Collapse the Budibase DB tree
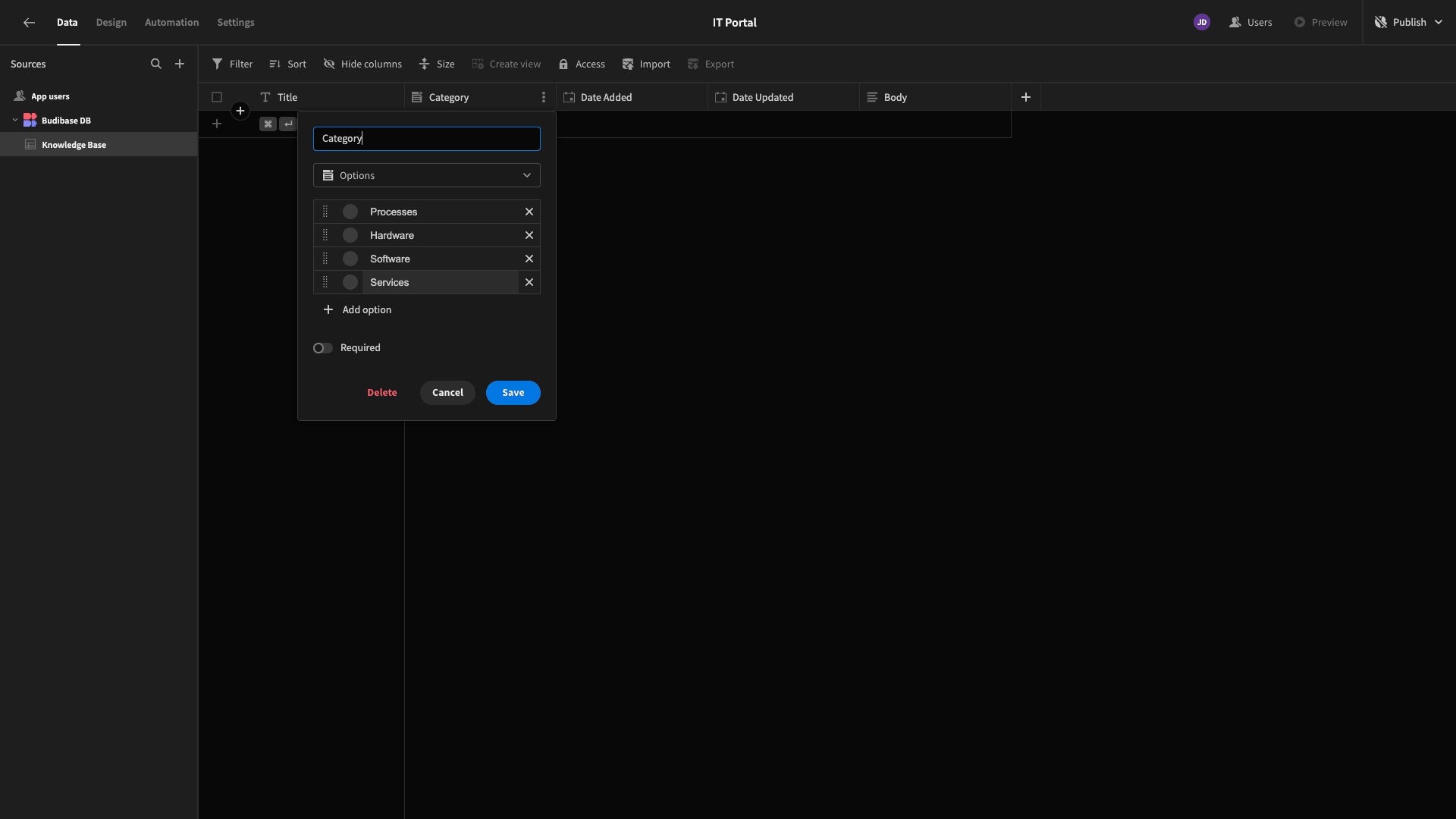 [x=15, y=120]
